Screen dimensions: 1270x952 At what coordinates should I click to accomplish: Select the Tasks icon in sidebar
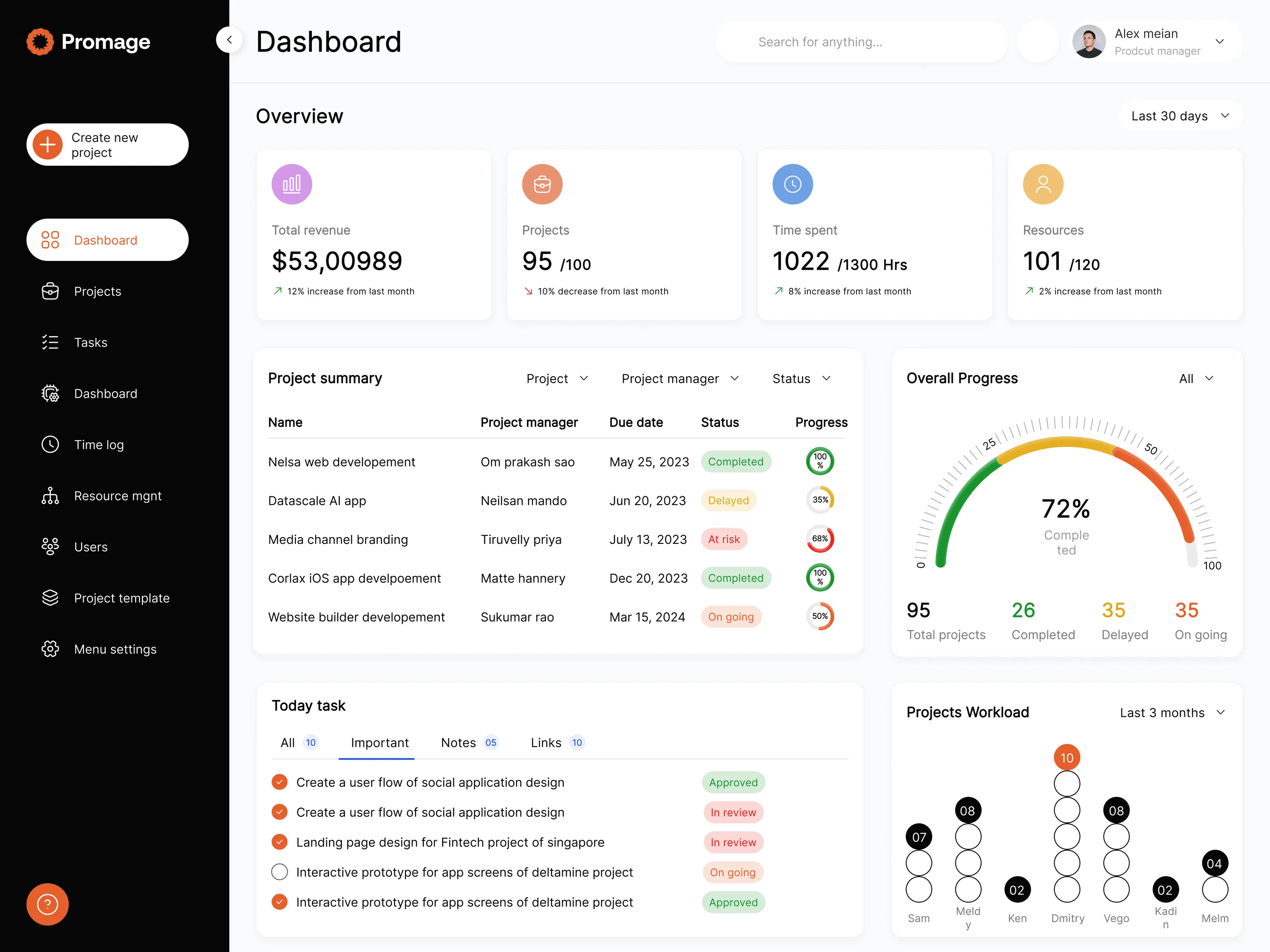50,342
